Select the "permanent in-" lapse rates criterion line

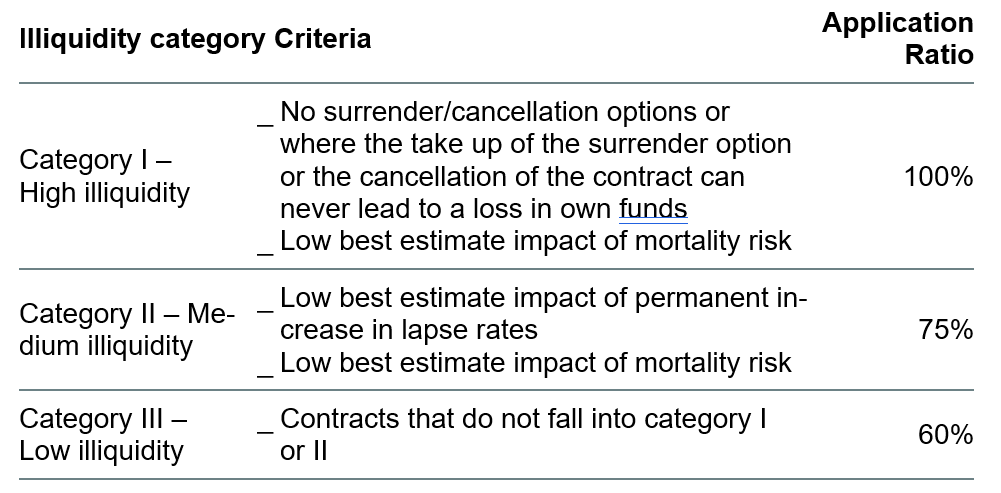click(542, 299)
